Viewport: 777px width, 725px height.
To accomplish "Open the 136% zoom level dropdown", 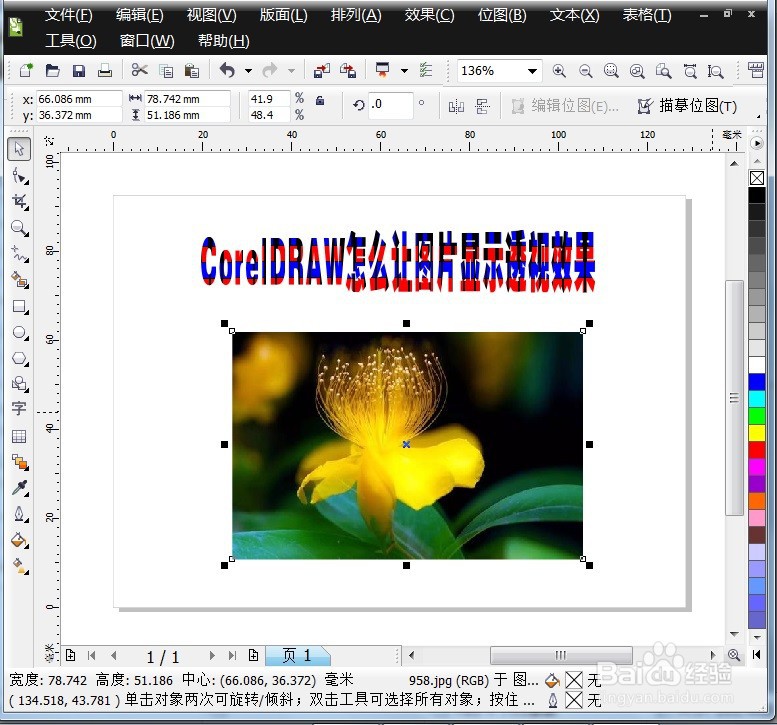I will click(532, 71).
